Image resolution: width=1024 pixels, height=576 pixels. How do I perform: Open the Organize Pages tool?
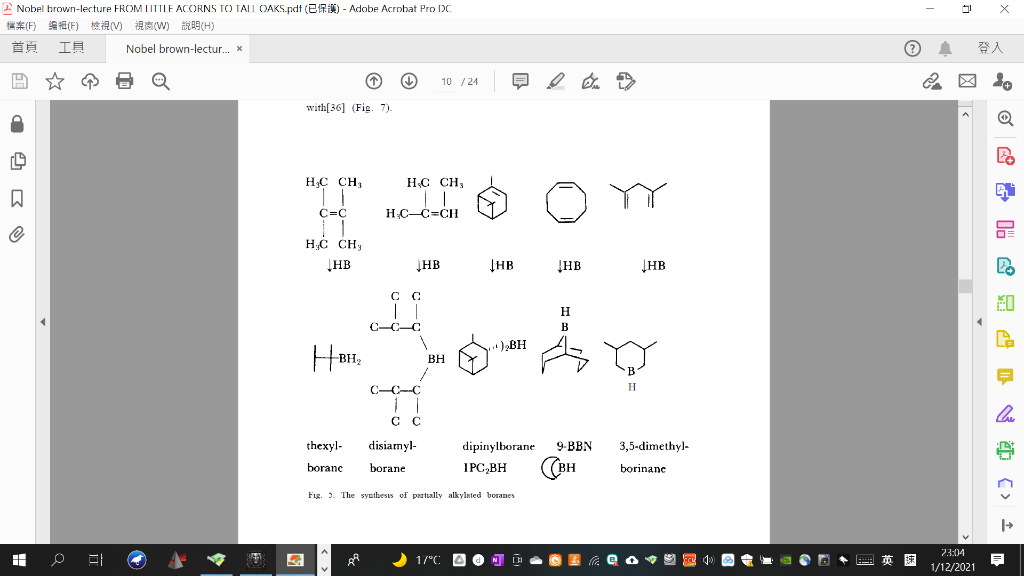1005,229
